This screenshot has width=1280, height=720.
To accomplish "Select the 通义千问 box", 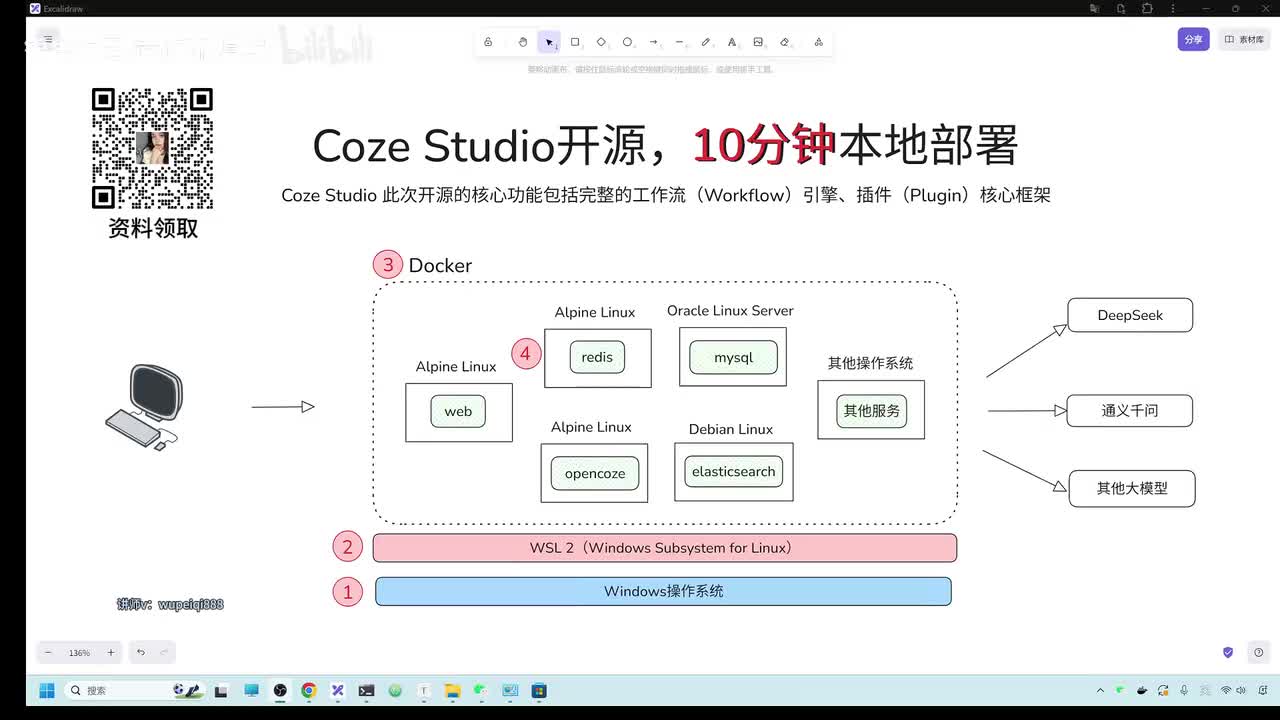I will pos(1130,410).
